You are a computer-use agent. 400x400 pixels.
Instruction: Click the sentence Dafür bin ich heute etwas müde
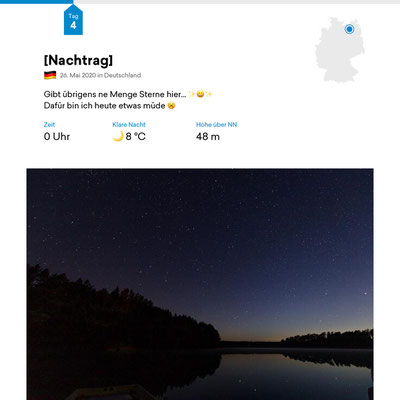coord(104,106)
